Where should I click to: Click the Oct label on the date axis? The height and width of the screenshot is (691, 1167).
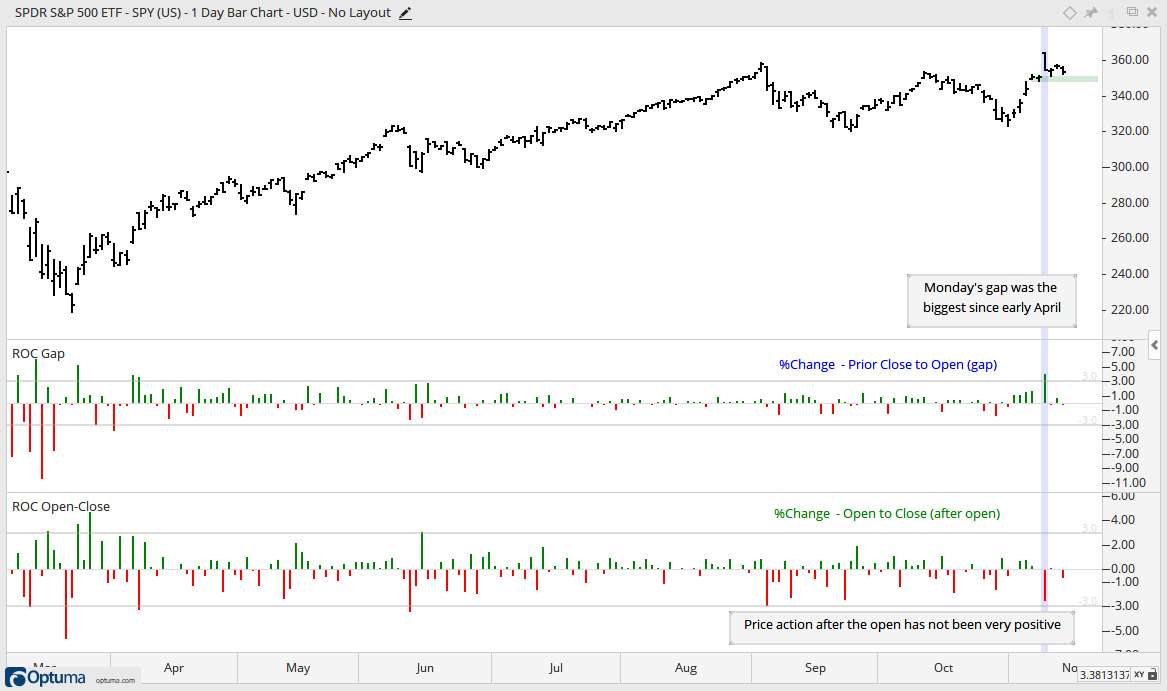(x=943, y=668)
